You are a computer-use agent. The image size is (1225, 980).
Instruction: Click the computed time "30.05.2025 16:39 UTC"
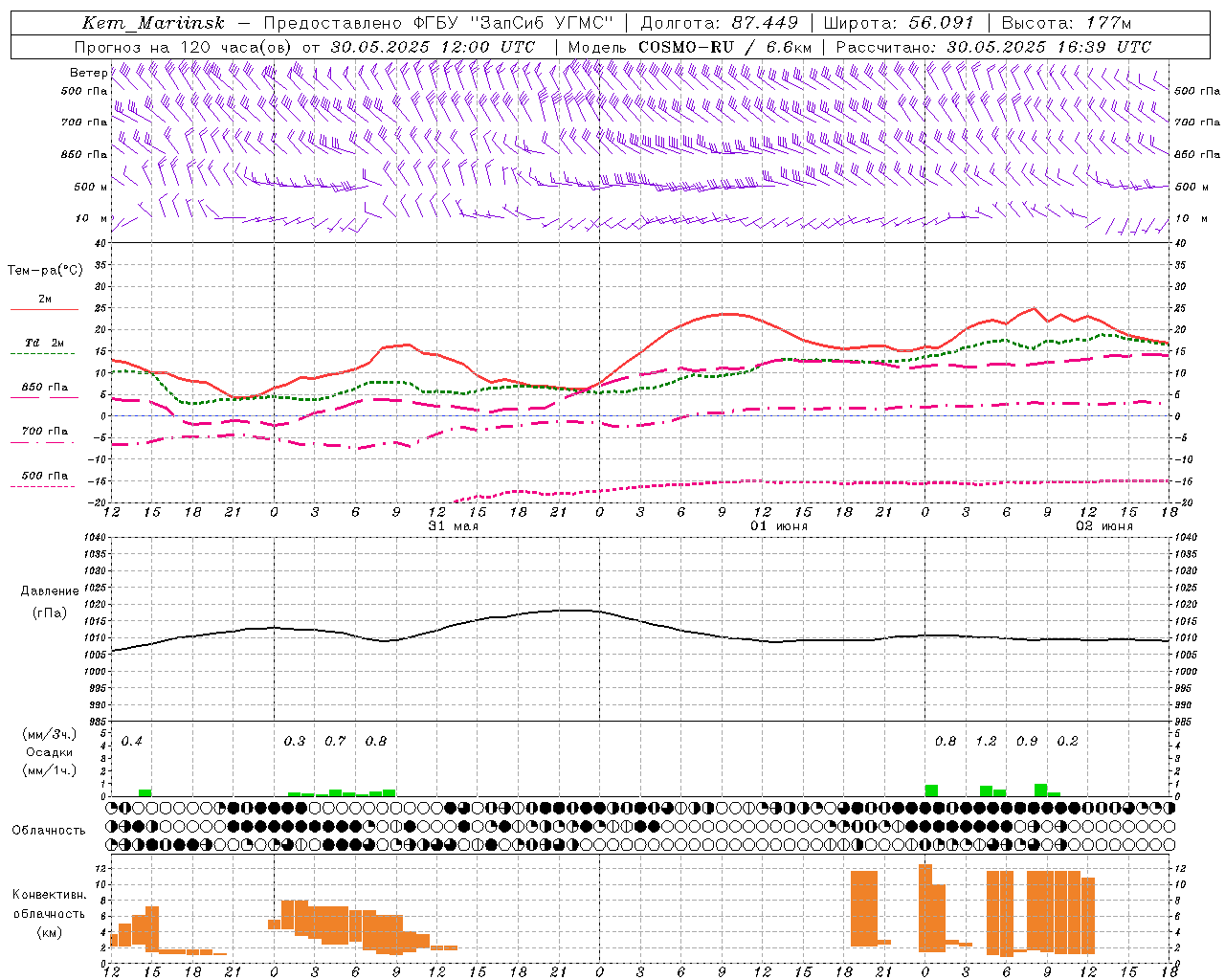pyautogui.click(x=1049, y=47)
